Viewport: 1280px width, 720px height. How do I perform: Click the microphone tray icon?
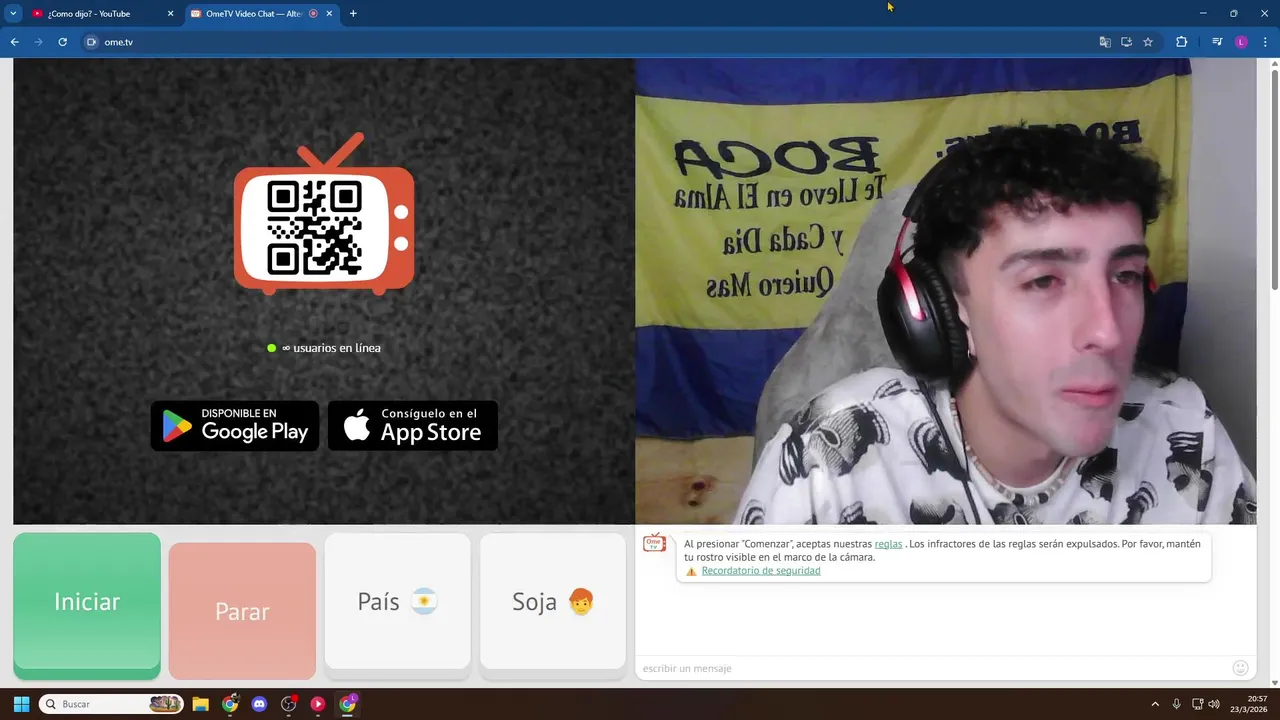click(x=1176, y=704)
